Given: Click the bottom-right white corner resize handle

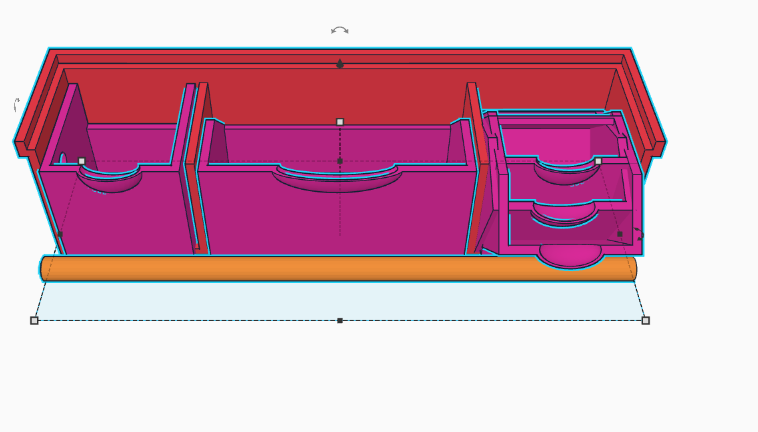Looking at the screenshot, I should 645,320.
